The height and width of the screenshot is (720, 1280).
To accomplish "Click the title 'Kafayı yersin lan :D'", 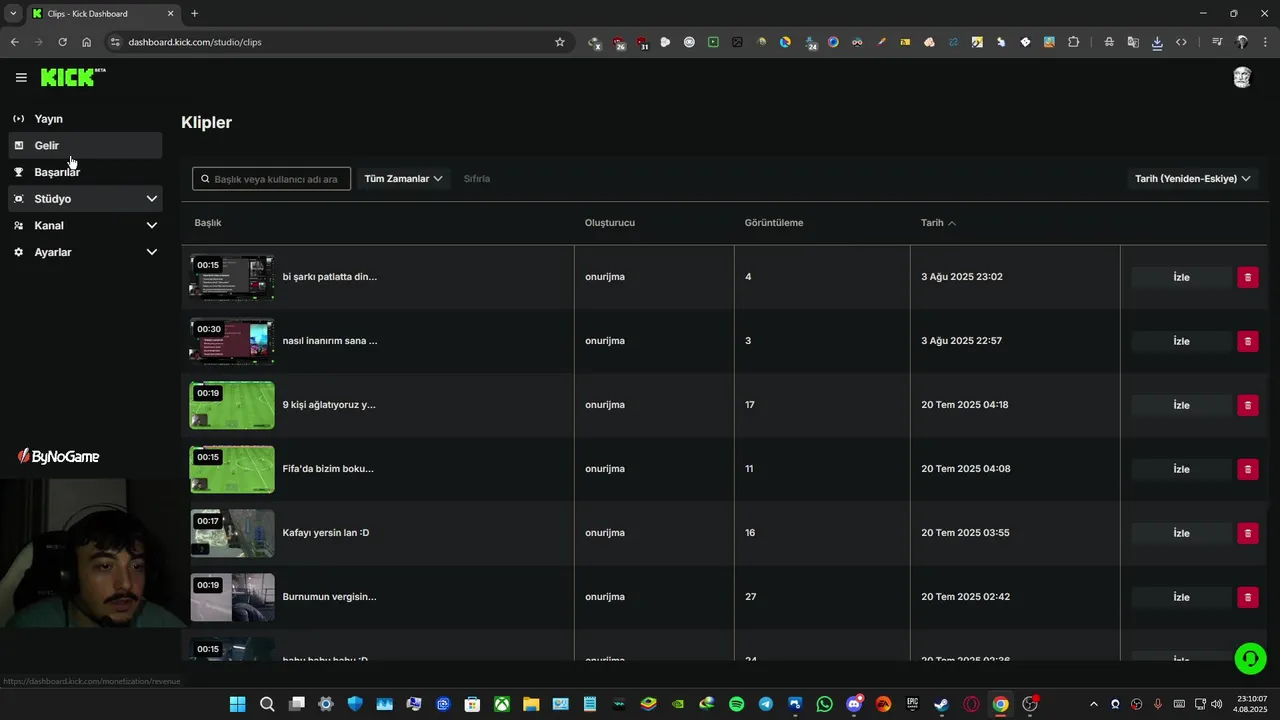I will (326, 533).
